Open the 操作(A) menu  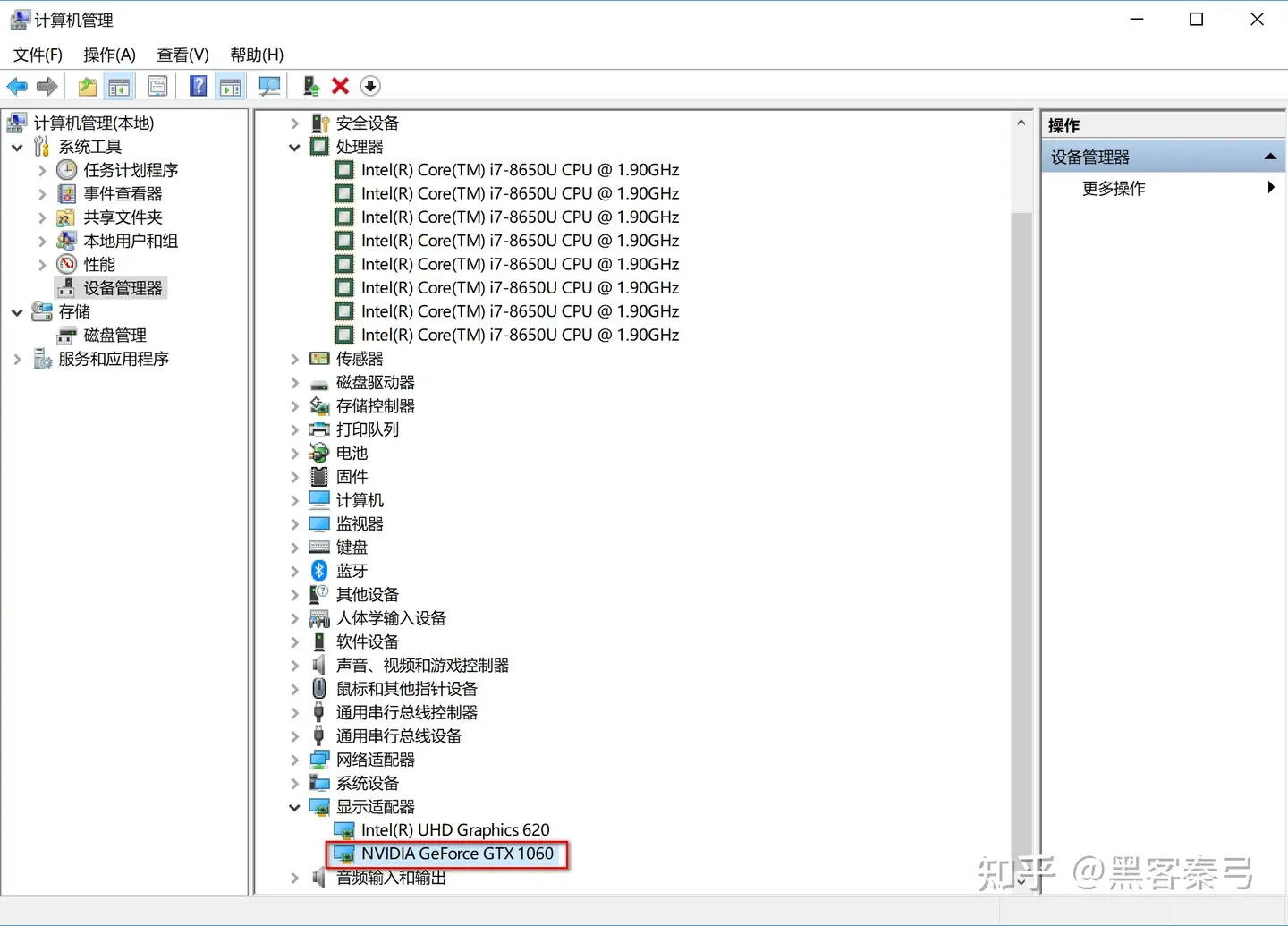point(109,55)
